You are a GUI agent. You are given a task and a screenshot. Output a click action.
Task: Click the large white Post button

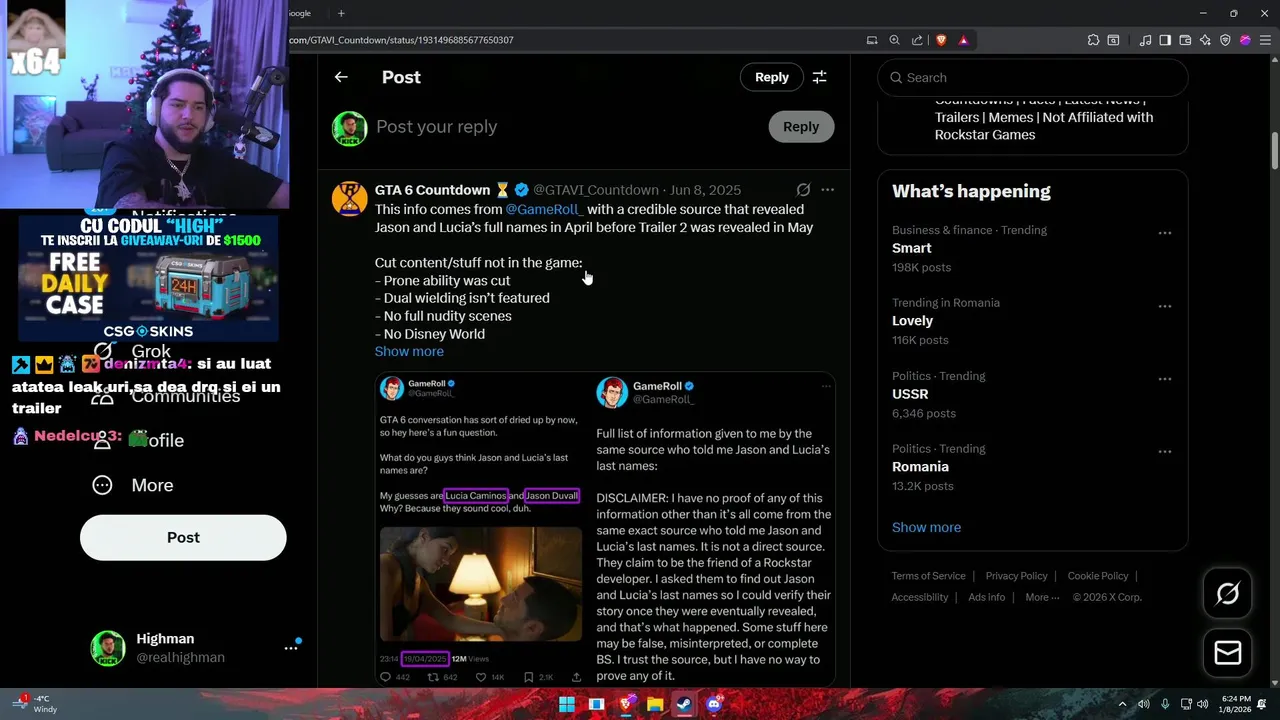183,537
